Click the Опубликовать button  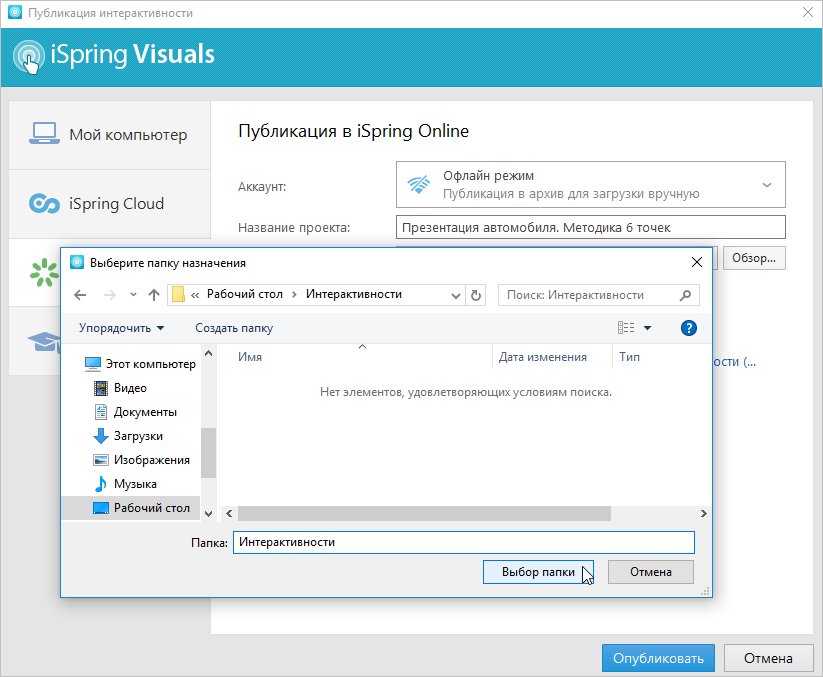[x=658, y=658]
